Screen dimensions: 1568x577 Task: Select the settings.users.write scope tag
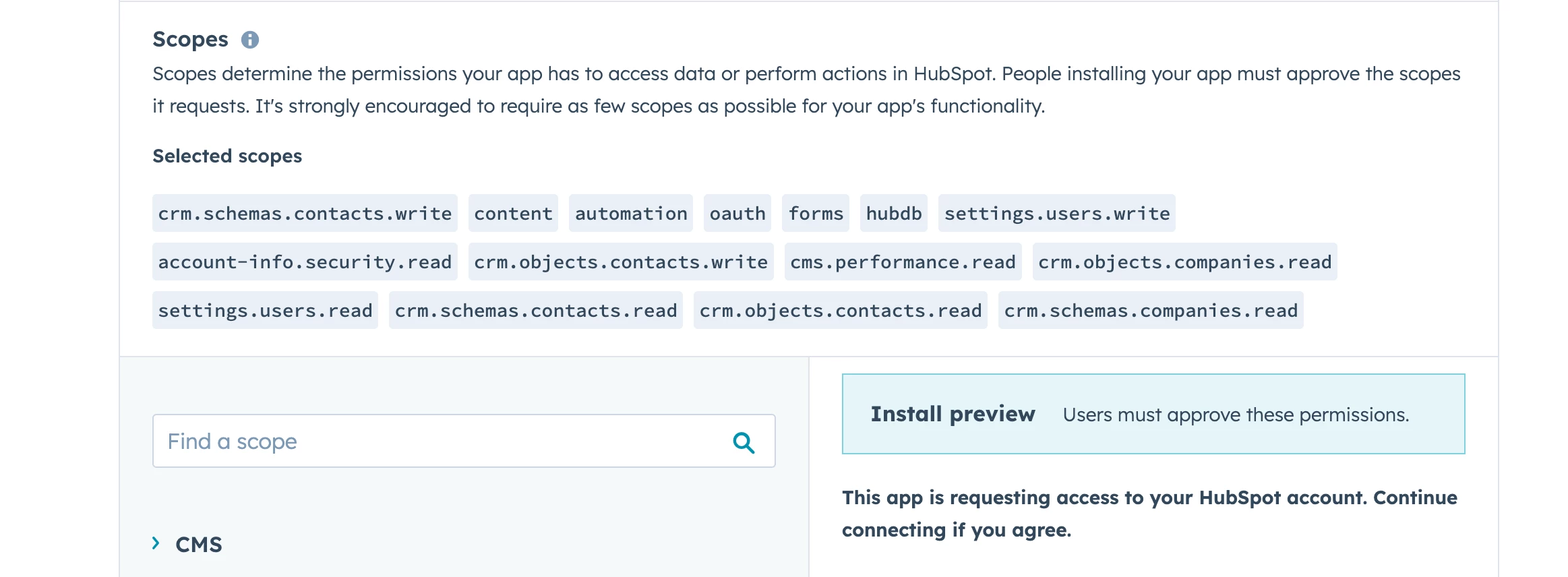click(x=1057, y=214)
